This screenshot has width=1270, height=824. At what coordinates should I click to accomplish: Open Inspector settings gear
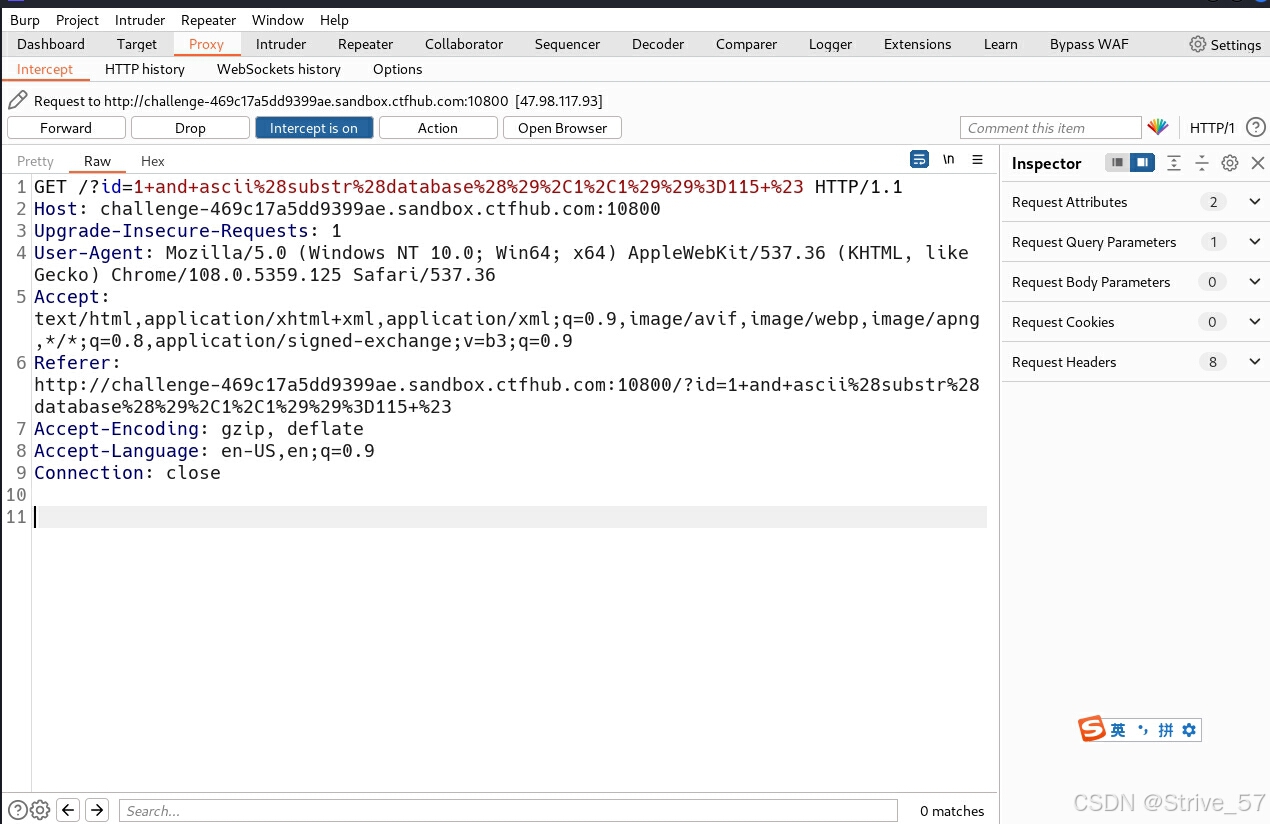point(1230,163)
